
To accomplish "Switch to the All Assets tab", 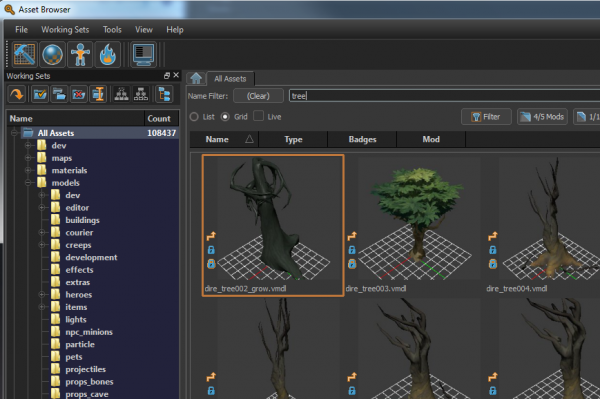I will tap(230, 79).
